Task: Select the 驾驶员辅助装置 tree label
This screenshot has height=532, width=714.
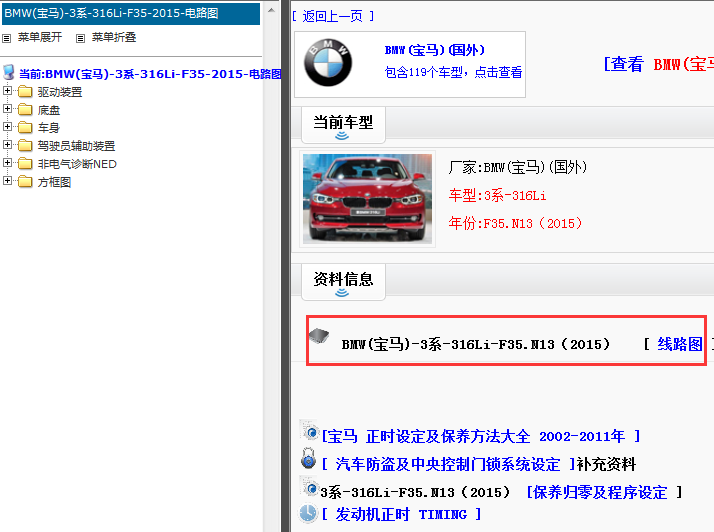Action: (x=76, y=146)
